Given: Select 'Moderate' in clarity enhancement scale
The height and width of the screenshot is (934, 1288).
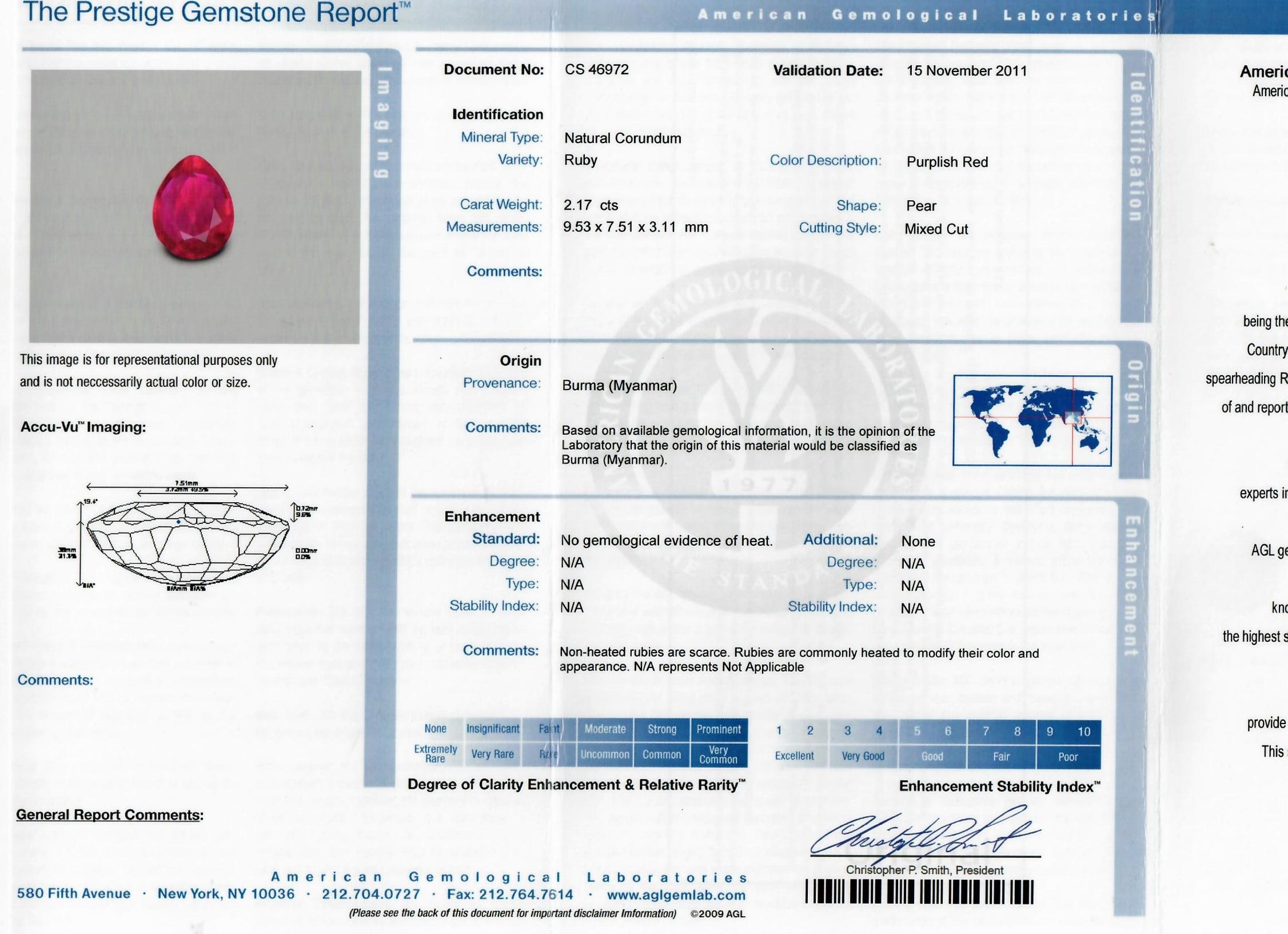Looking at the screenshot, I should 605,729.
